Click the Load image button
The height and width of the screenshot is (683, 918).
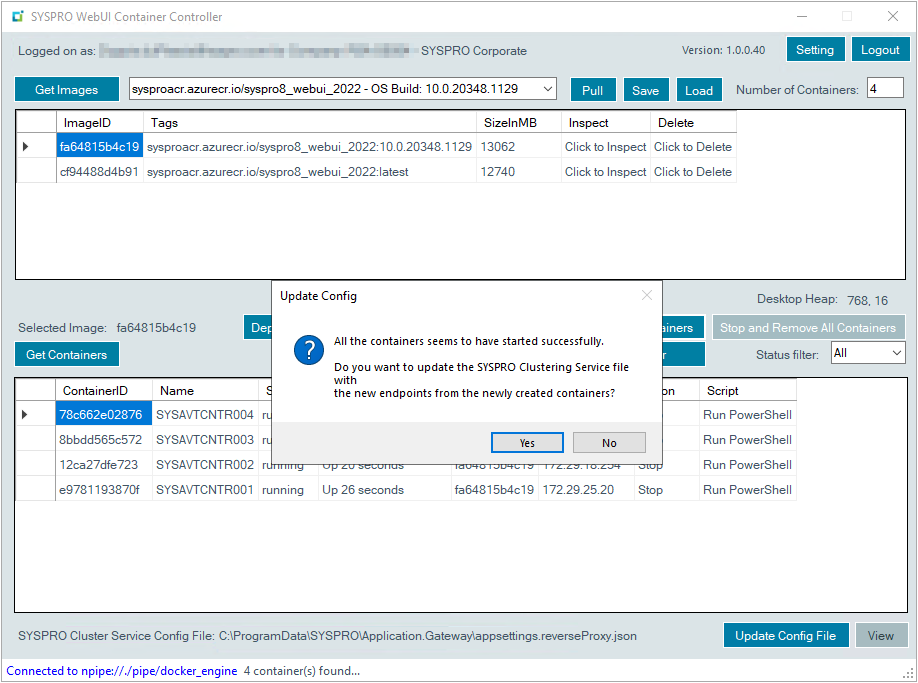(x=698, y=90)
